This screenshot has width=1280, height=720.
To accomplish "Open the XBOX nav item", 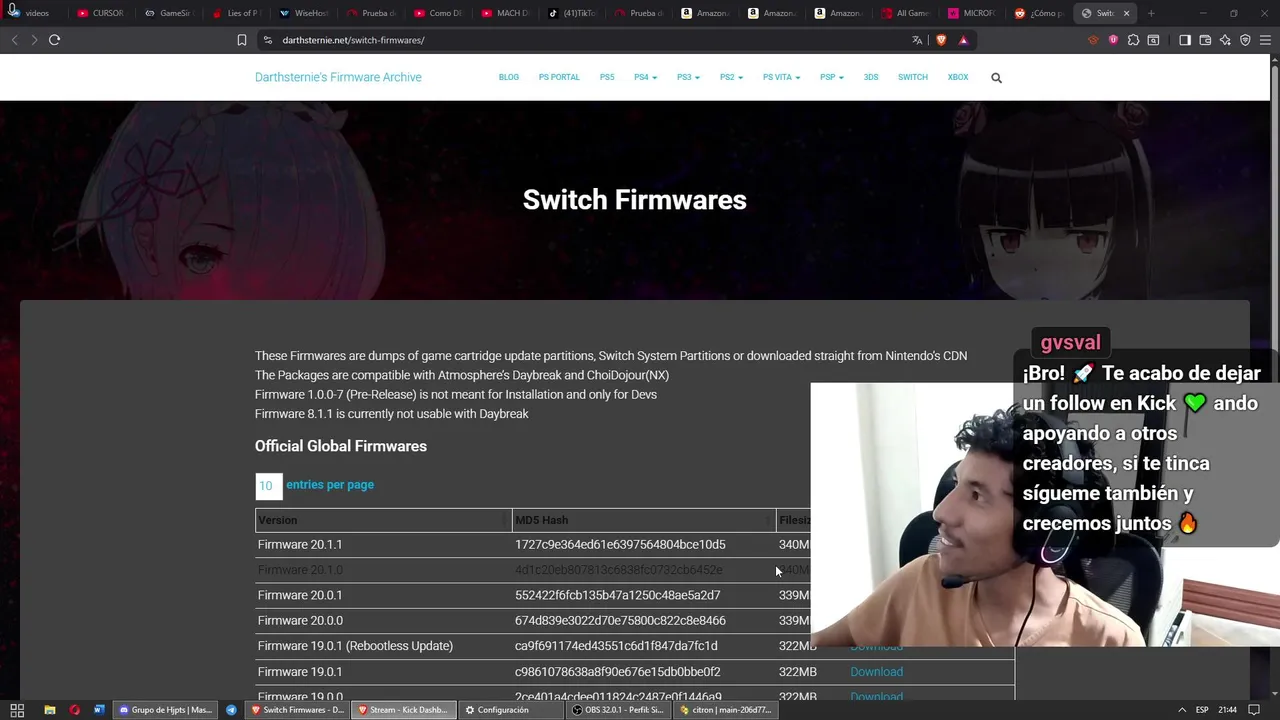I will pyautogui.click(x=958, y=77).
